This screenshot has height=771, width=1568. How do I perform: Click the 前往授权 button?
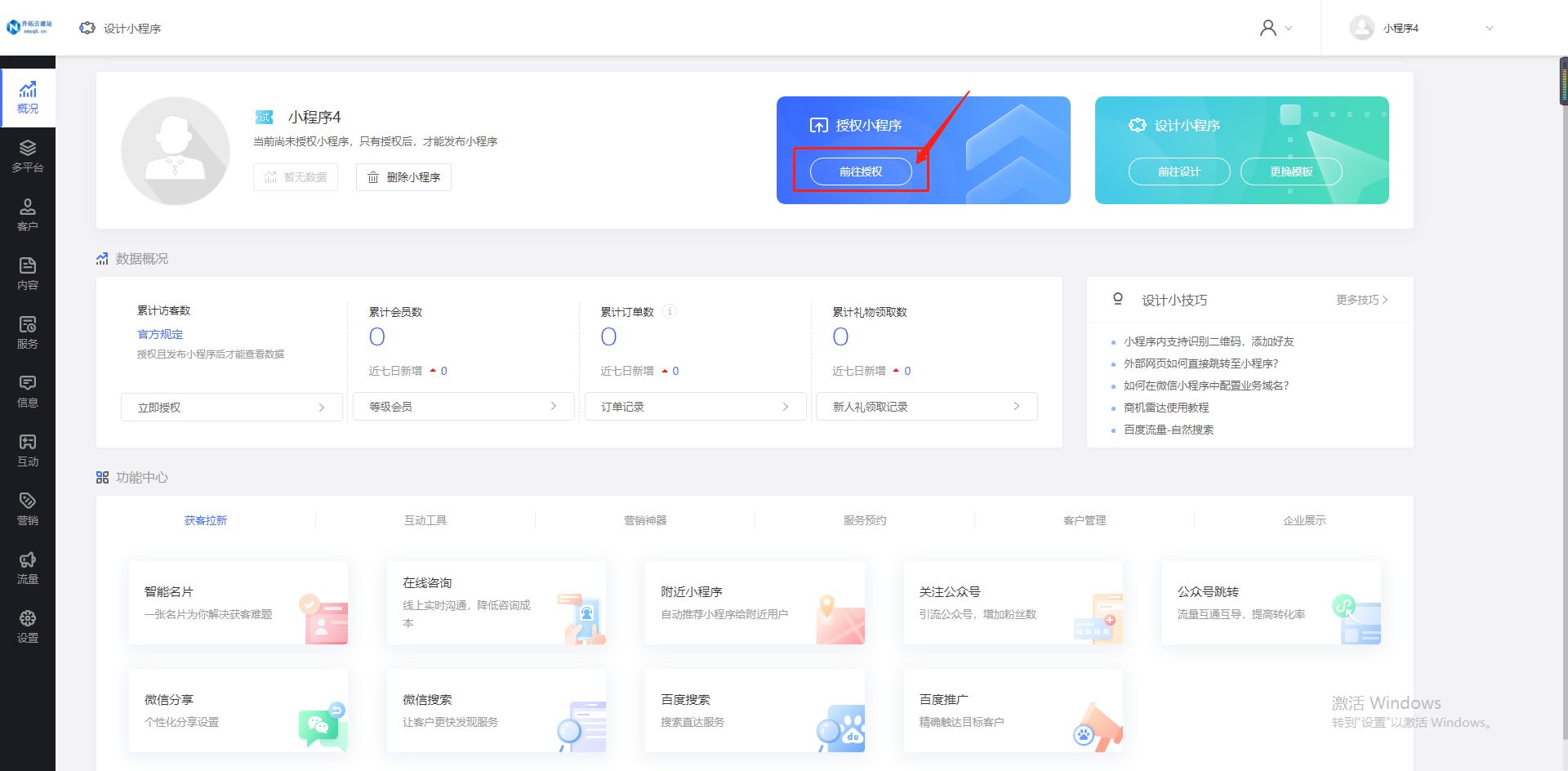(862, 172)
